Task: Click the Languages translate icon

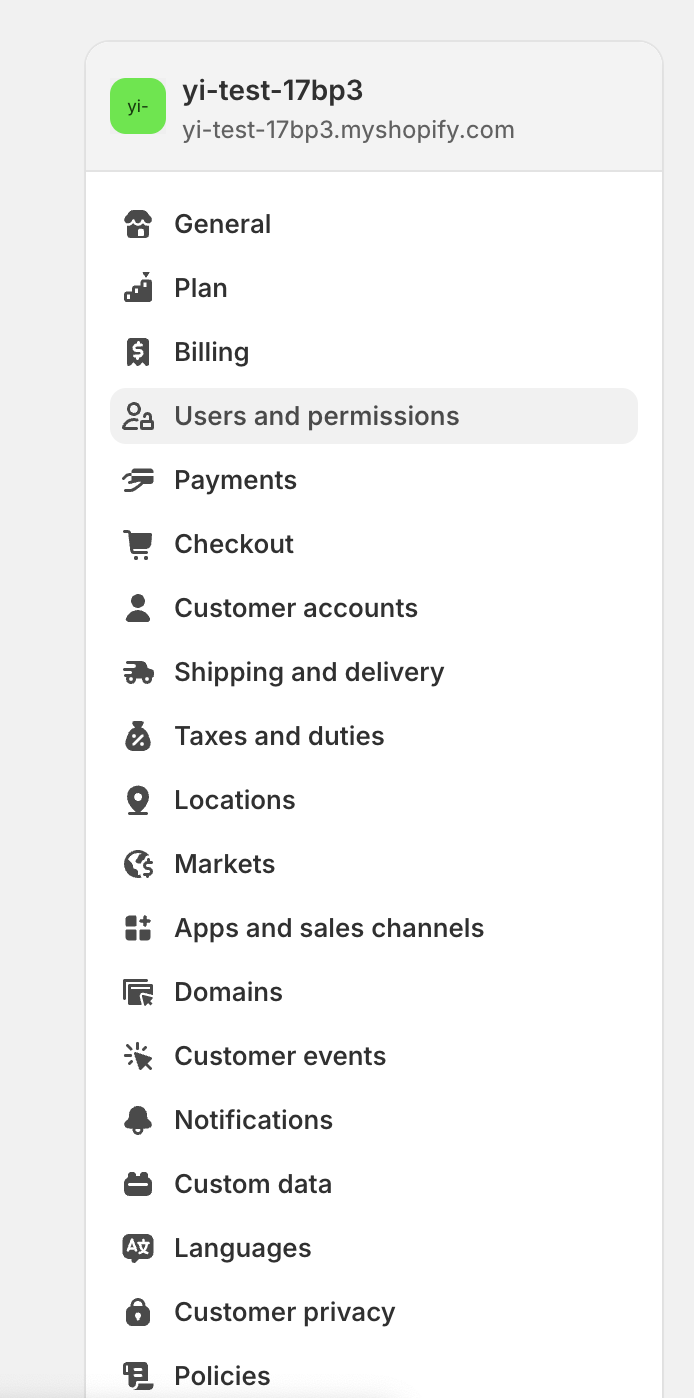Action: 138,1248
